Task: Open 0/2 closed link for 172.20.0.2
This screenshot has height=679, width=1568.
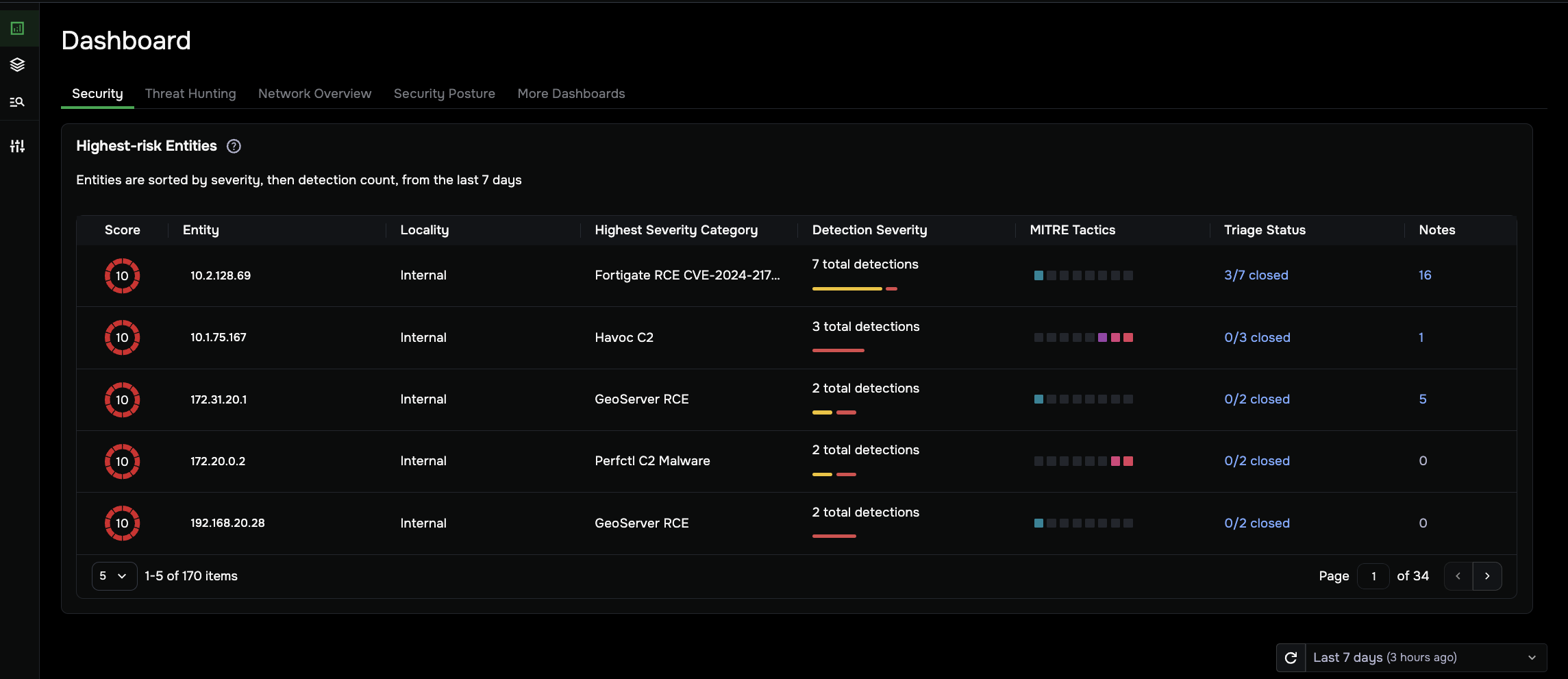Action: tap(1257, 461)
